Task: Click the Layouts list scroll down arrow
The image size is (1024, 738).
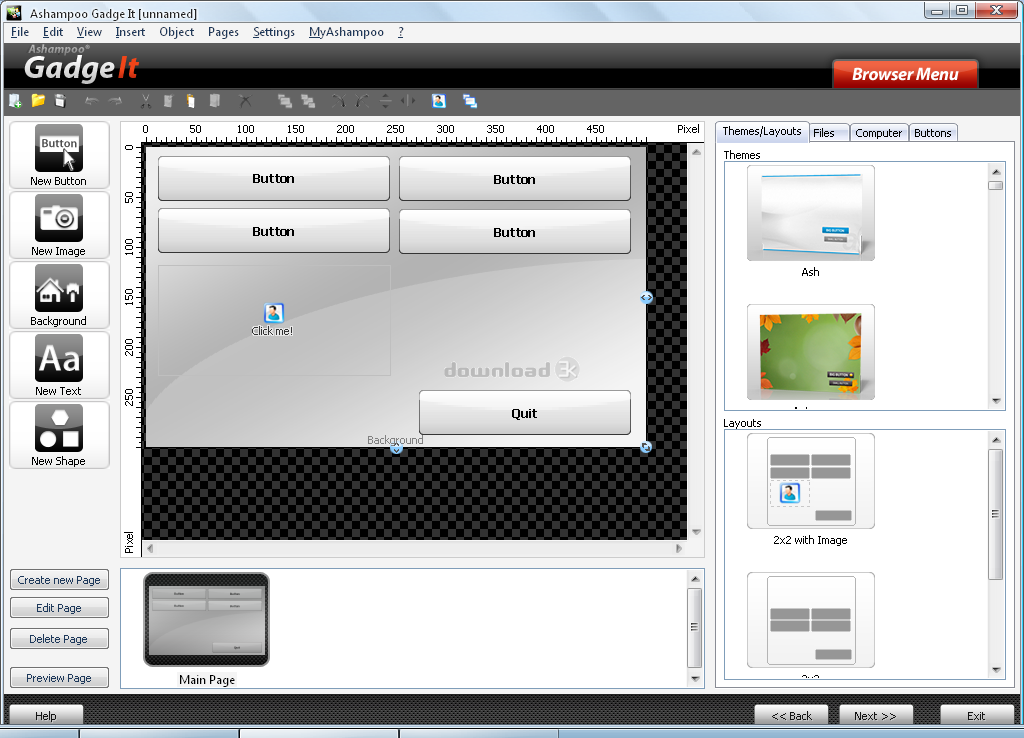Action: (996, 669)
